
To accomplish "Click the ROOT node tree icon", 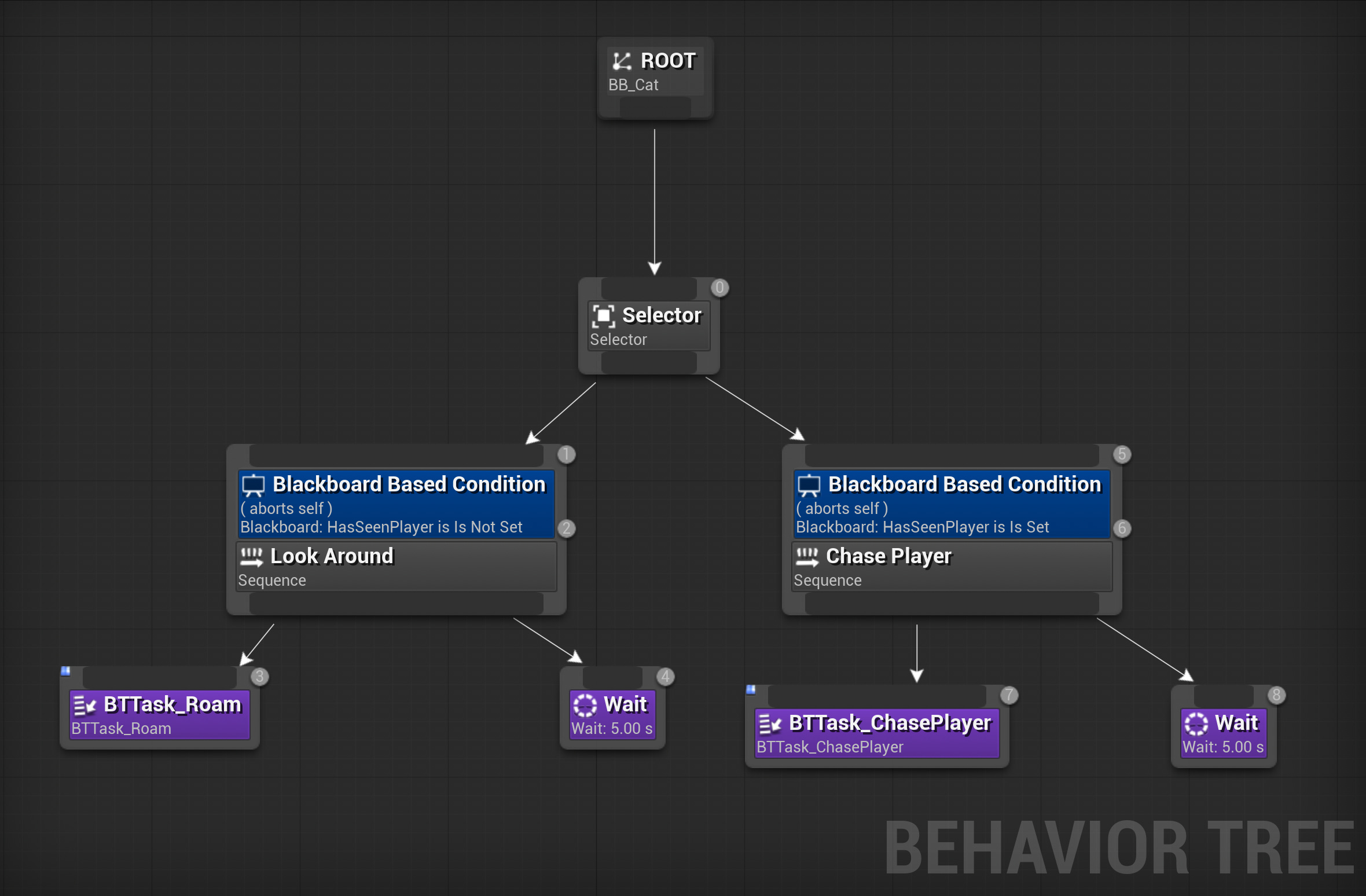I will coord(621,61).
